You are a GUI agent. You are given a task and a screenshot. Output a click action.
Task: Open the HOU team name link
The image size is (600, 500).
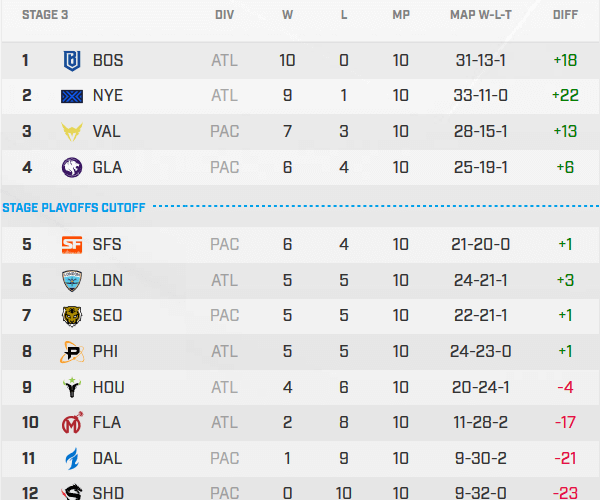[x=108, y=387]
